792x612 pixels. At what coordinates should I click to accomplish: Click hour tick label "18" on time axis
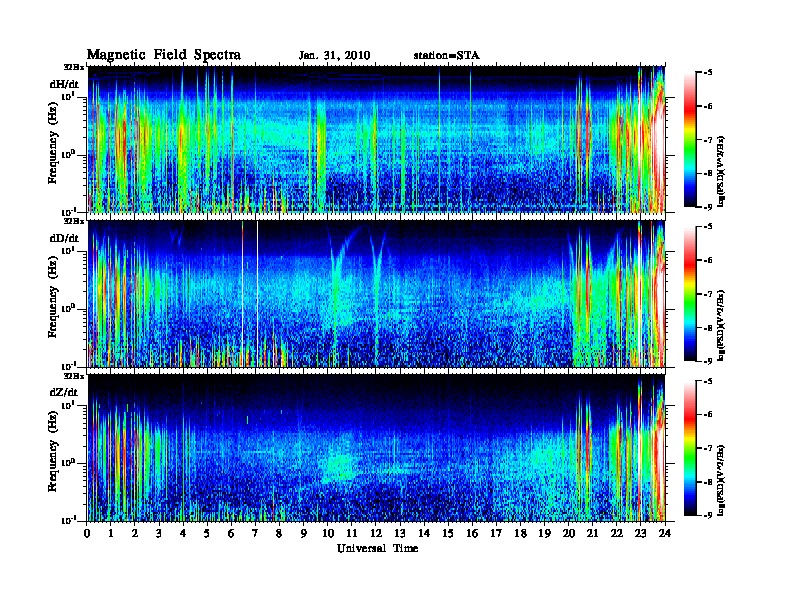[x=520, y=533]
